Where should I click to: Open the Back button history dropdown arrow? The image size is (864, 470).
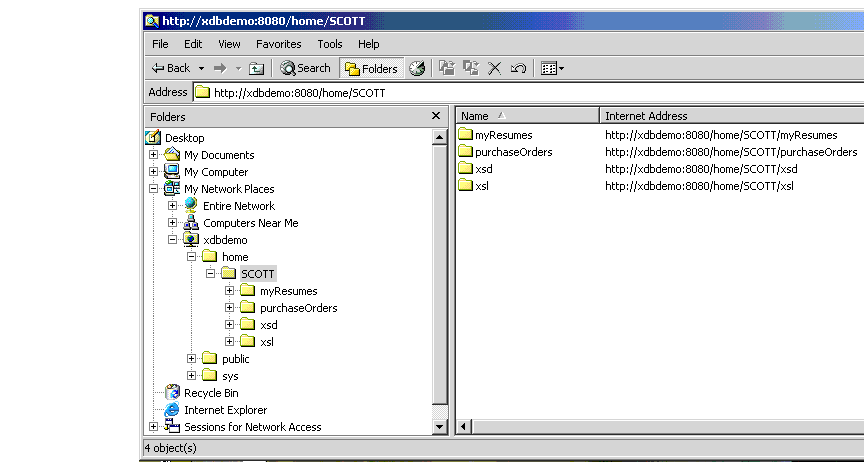tap(201, 68)
